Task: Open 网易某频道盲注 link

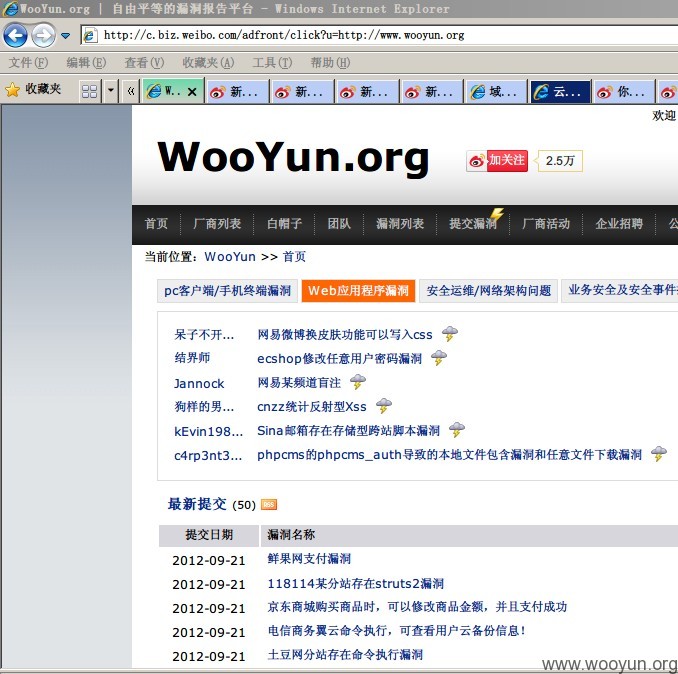Action: (299, 383)
